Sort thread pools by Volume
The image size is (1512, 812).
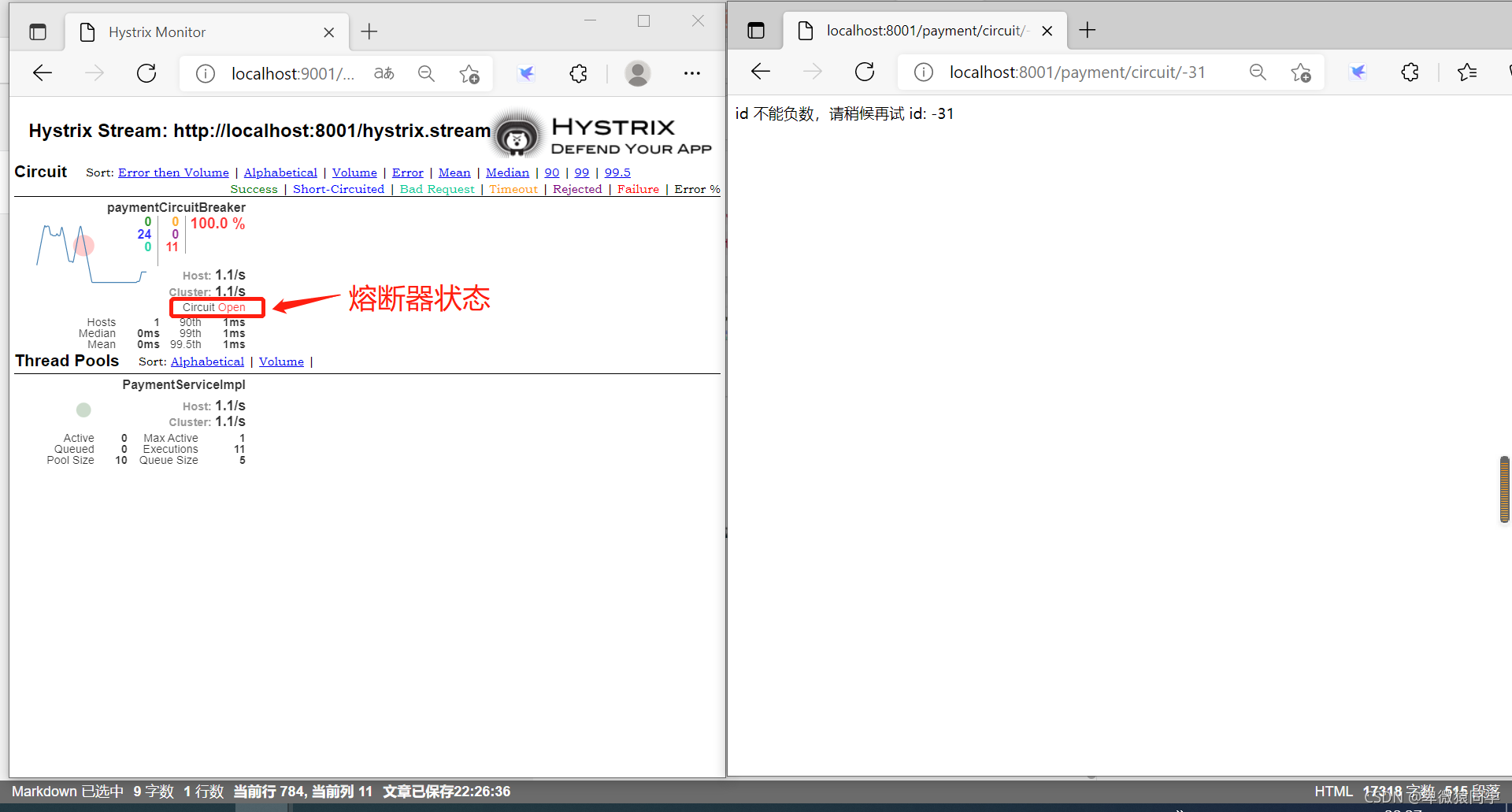[x=281, y=362]
